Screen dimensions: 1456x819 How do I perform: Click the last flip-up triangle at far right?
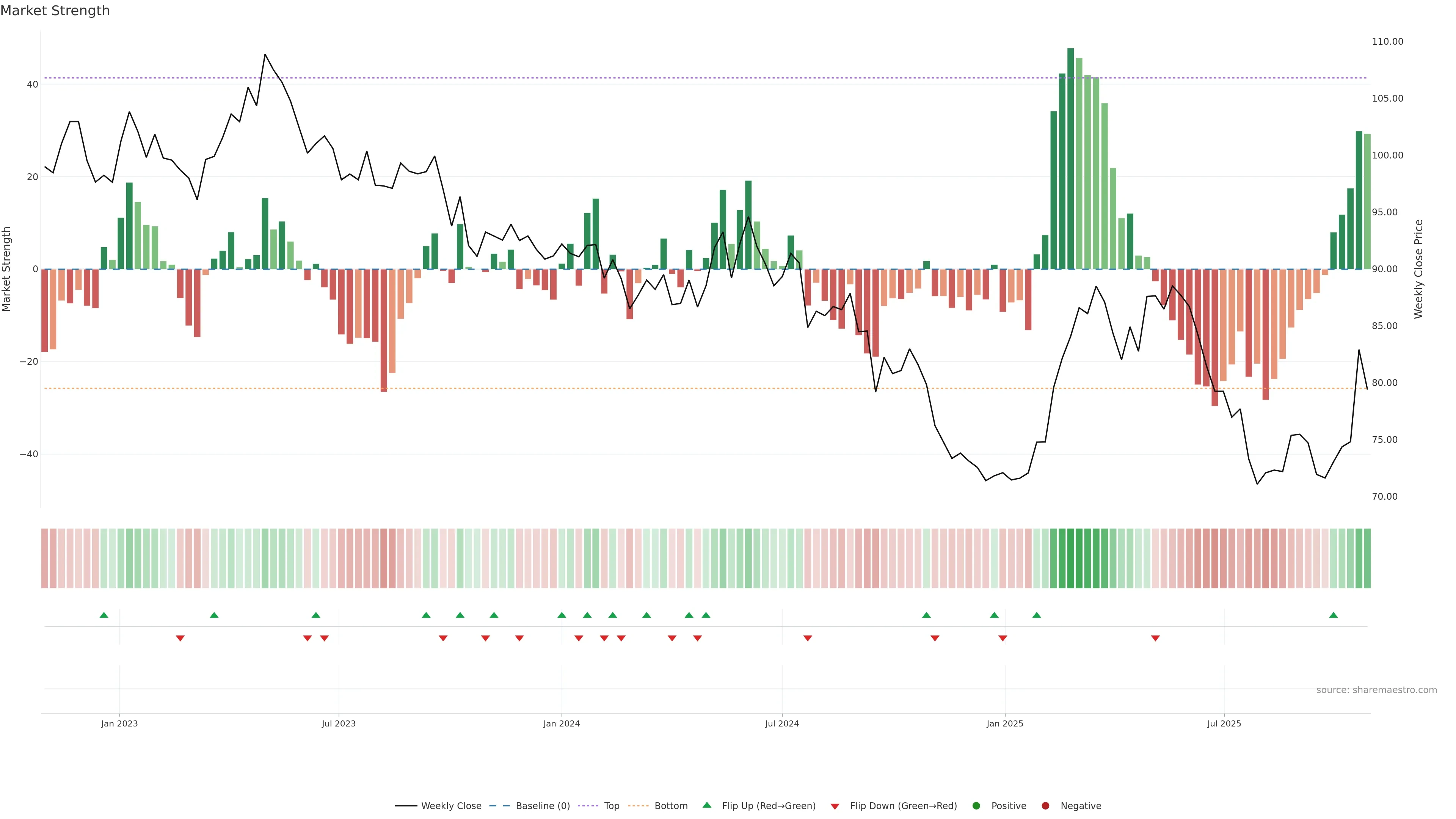pos(1334,615)
